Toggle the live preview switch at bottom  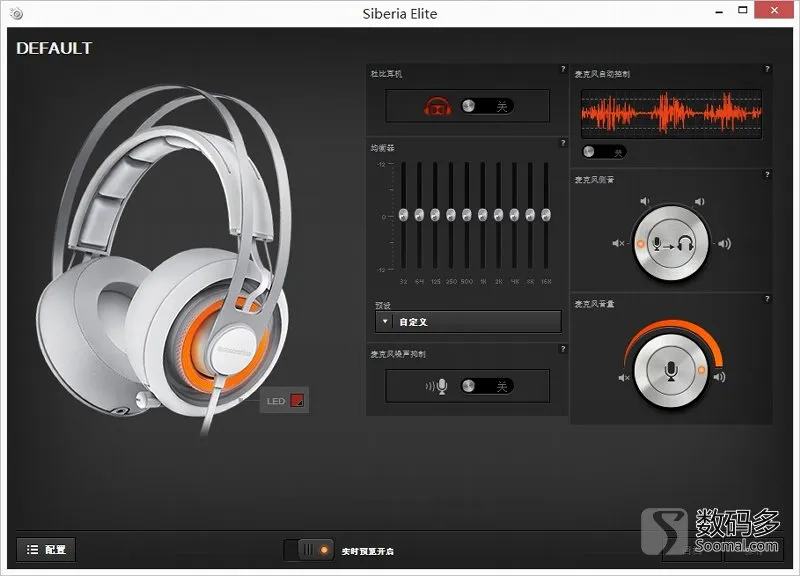click(309, 550)
